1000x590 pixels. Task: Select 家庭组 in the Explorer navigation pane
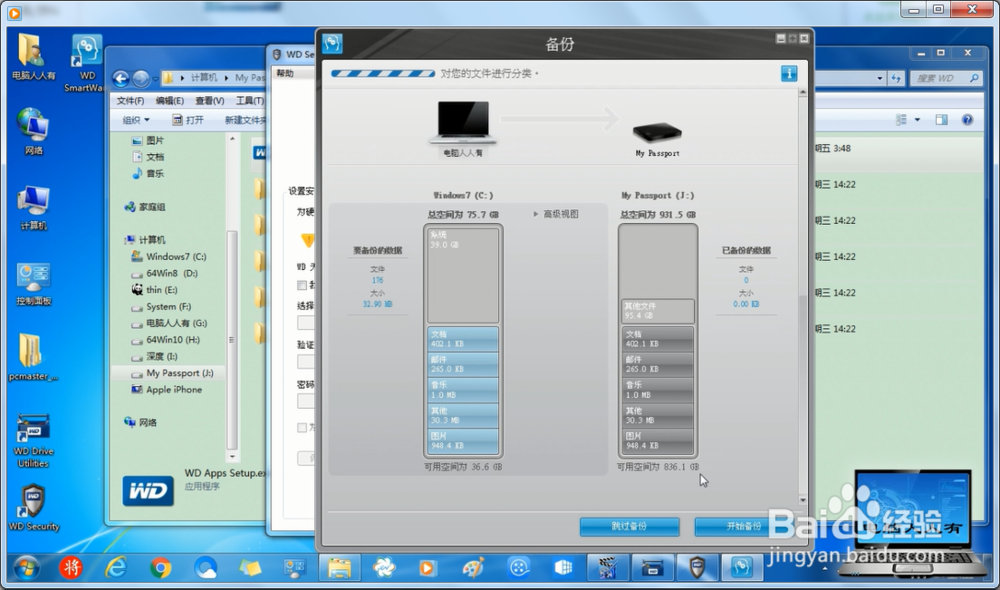(x=145, y=207)
